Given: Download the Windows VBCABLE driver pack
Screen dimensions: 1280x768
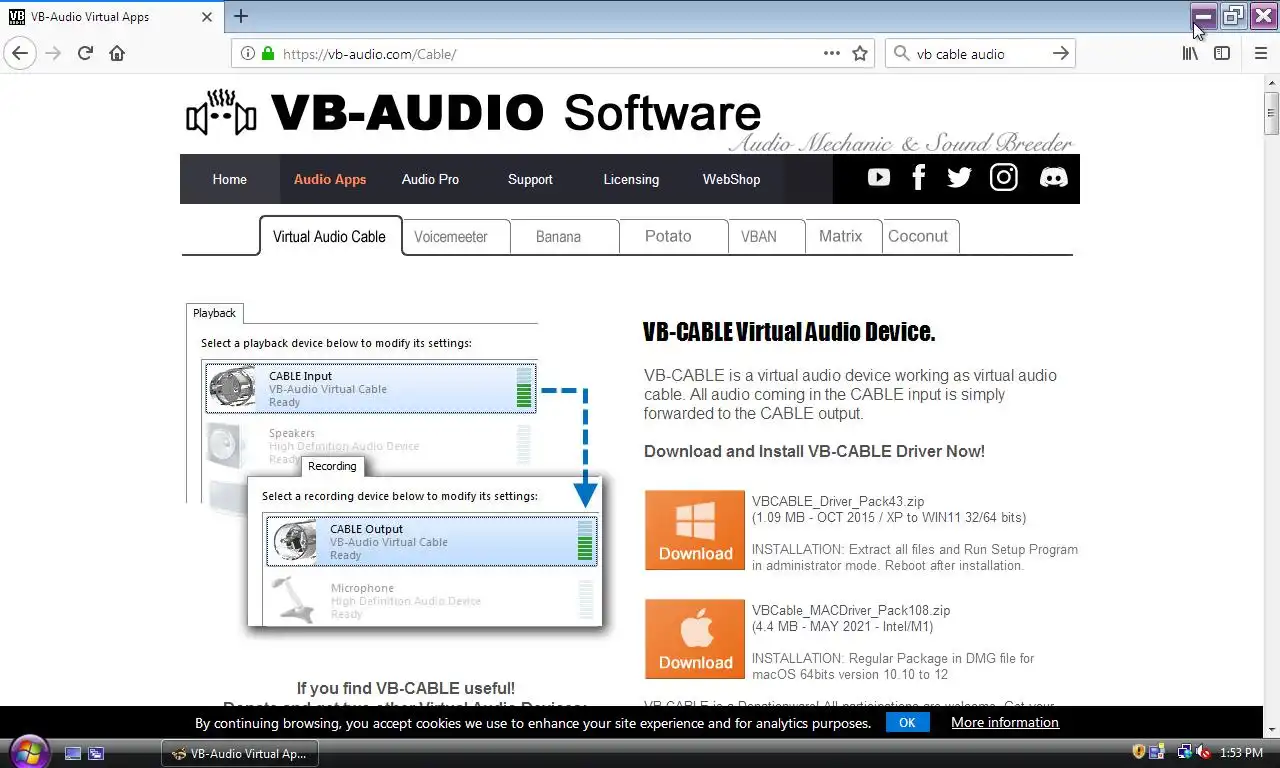Looking at the screenshot, I should click(x=695, y=530).
